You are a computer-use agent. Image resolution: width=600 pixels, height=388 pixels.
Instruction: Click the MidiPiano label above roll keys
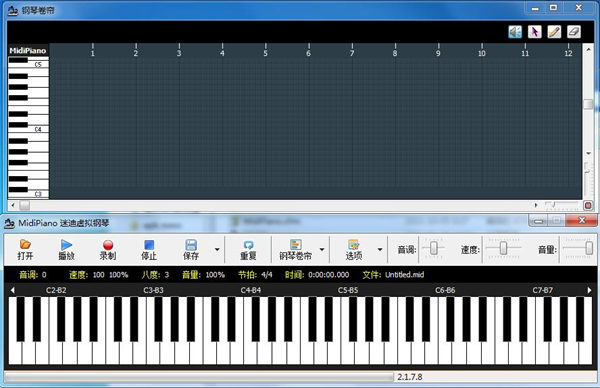pos(28,51)
